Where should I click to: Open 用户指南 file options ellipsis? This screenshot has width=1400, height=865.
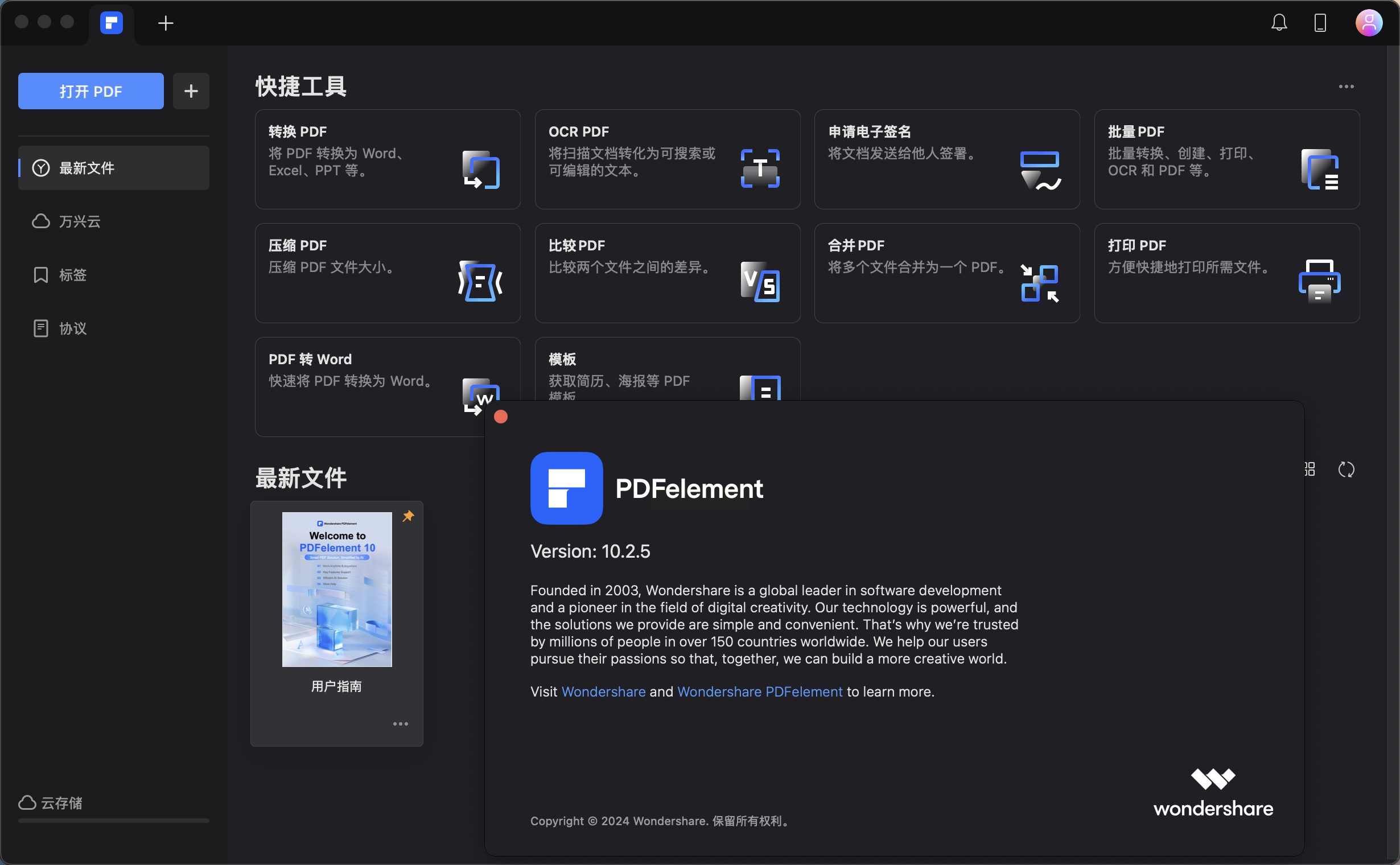[x=401, y=724]
